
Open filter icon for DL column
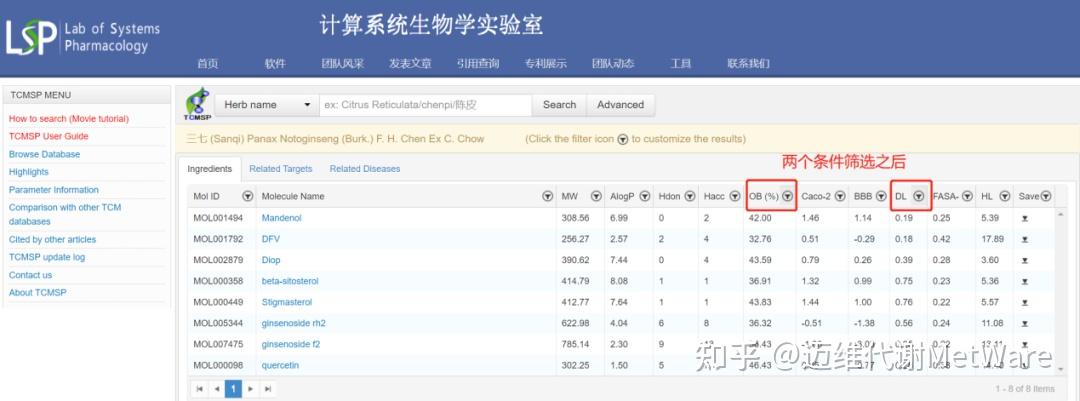pos(918,196)
